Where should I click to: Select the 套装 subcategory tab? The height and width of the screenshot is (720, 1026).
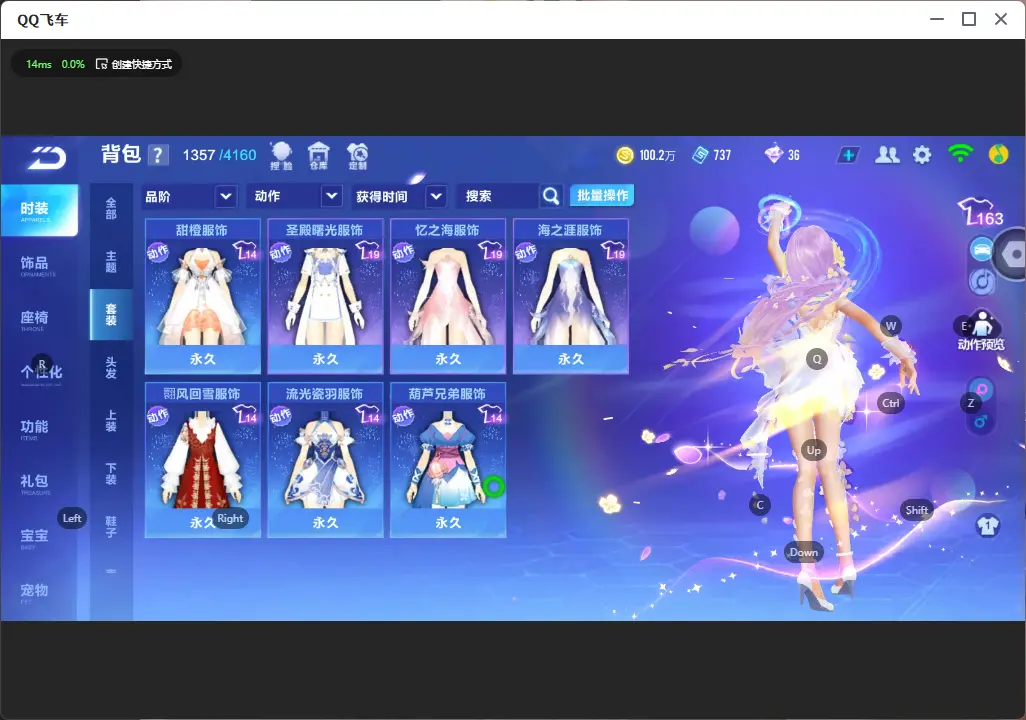(x=111, y=315)
